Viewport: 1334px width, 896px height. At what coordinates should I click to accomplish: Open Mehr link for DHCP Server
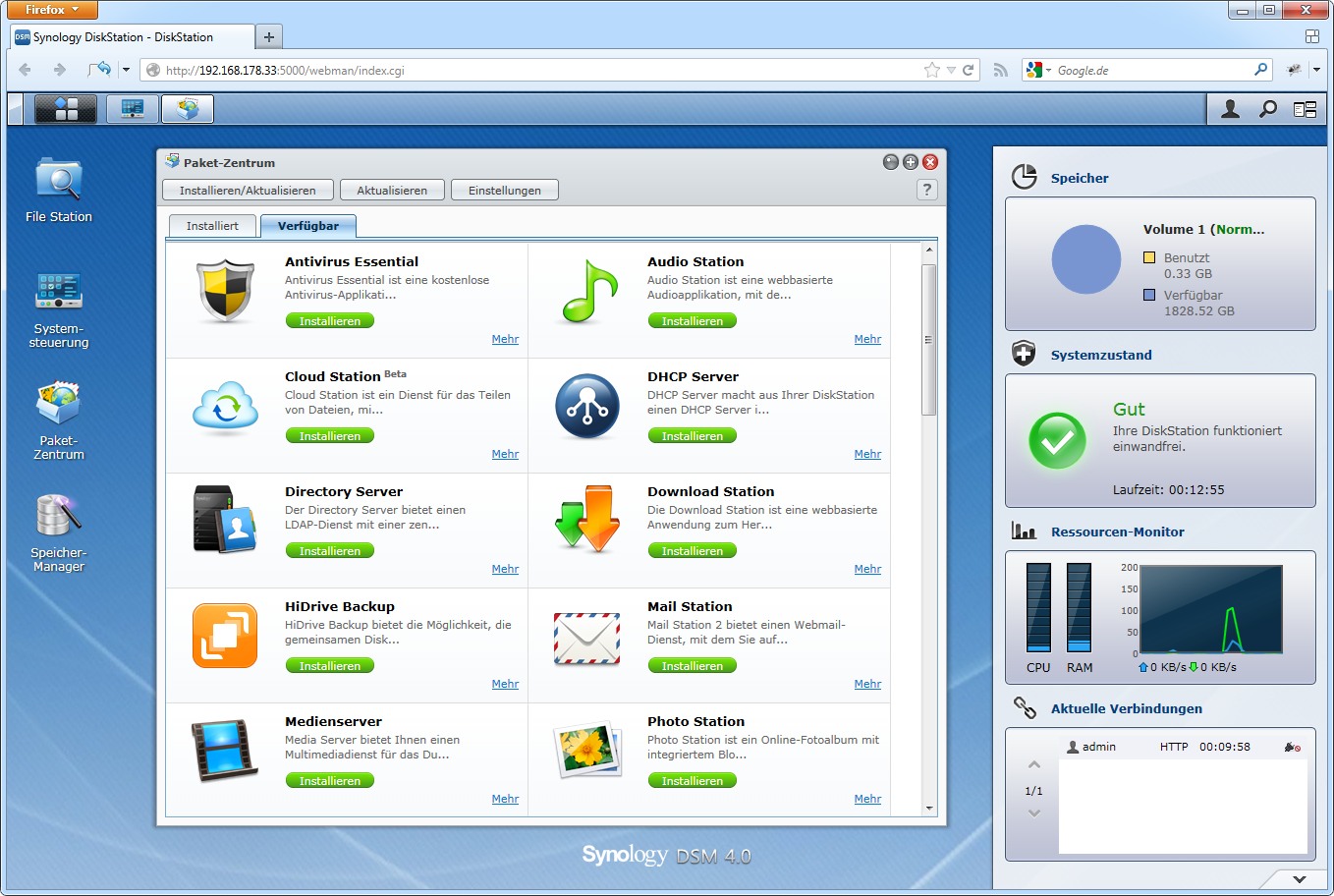(867, 454)
